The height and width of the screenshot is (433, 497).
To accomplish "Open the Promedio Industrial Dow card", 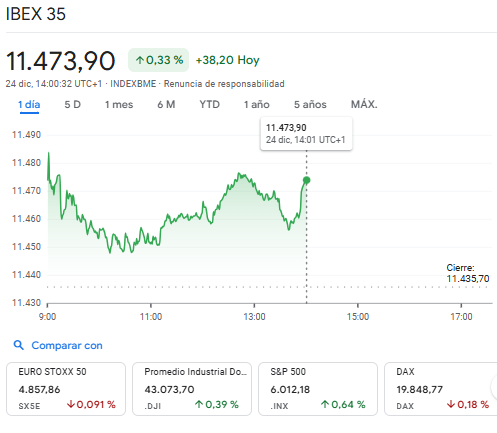I will point(192,389).
